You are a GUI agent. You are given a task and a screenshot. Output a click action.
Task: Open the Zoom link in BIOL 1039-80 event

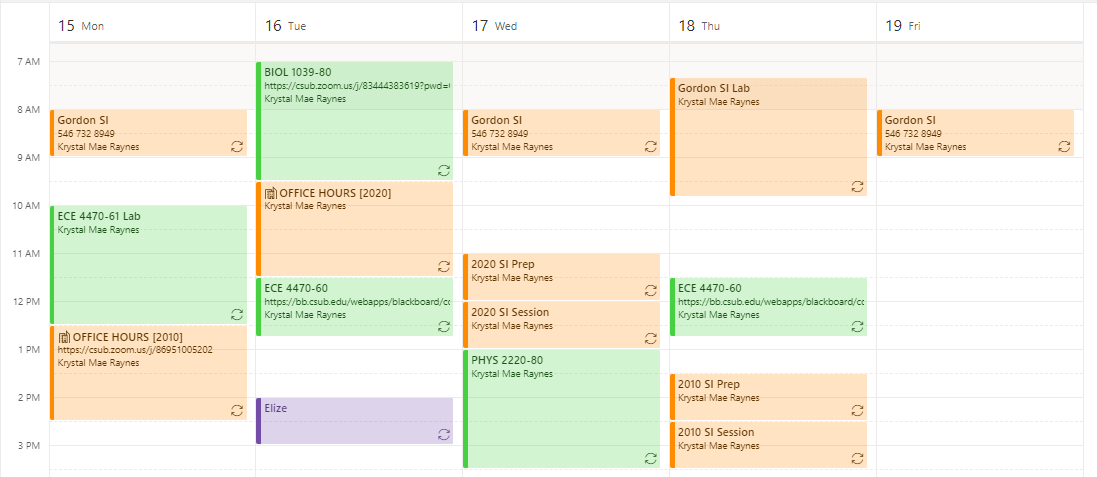pyautogui.click(x=357, y=86)
